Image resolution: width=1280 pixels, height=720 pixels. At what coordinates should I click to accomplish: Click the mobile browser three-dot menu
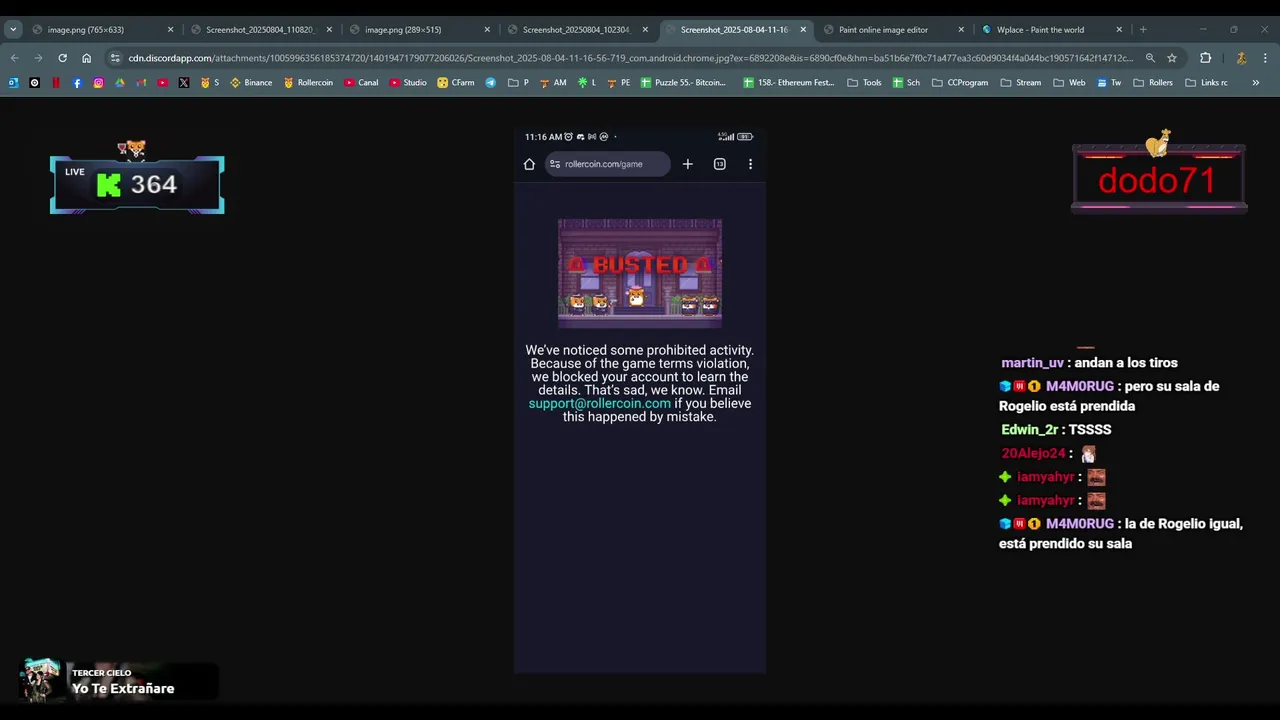750,164
